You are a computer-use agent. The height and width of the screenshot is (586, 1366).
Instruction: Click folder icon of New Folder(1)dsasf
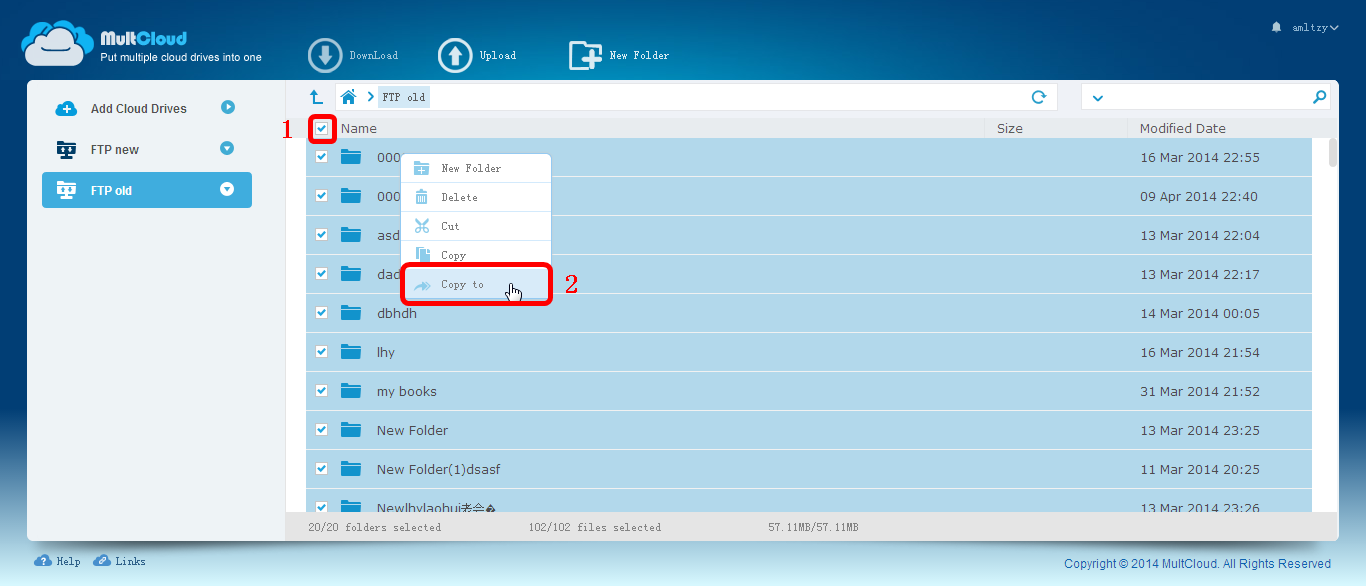[350, 469]
